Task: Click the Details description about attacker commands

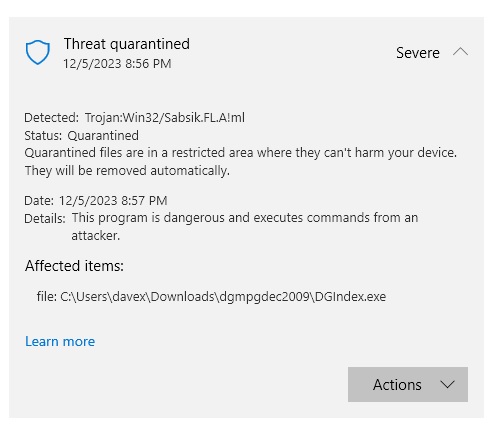Action: [245, 227]
